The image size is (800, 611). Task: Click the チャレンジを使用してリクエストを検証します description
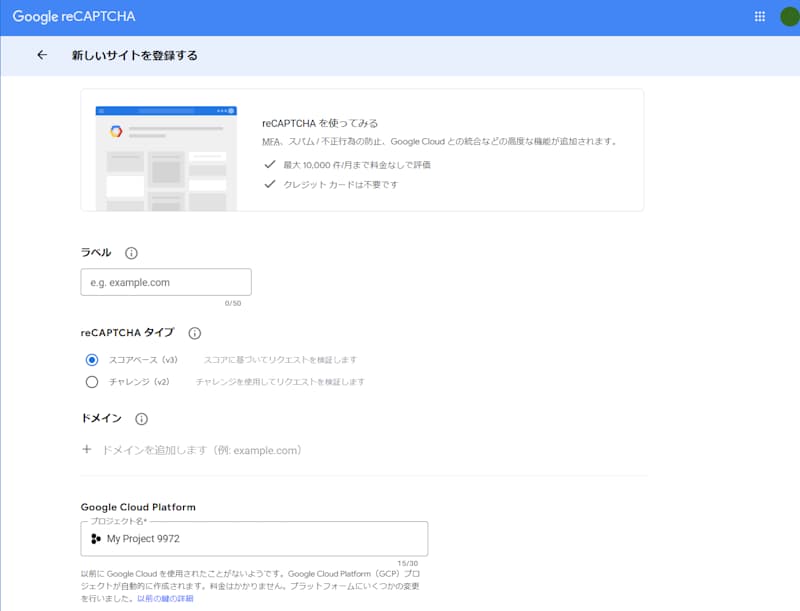pos(280,382)
